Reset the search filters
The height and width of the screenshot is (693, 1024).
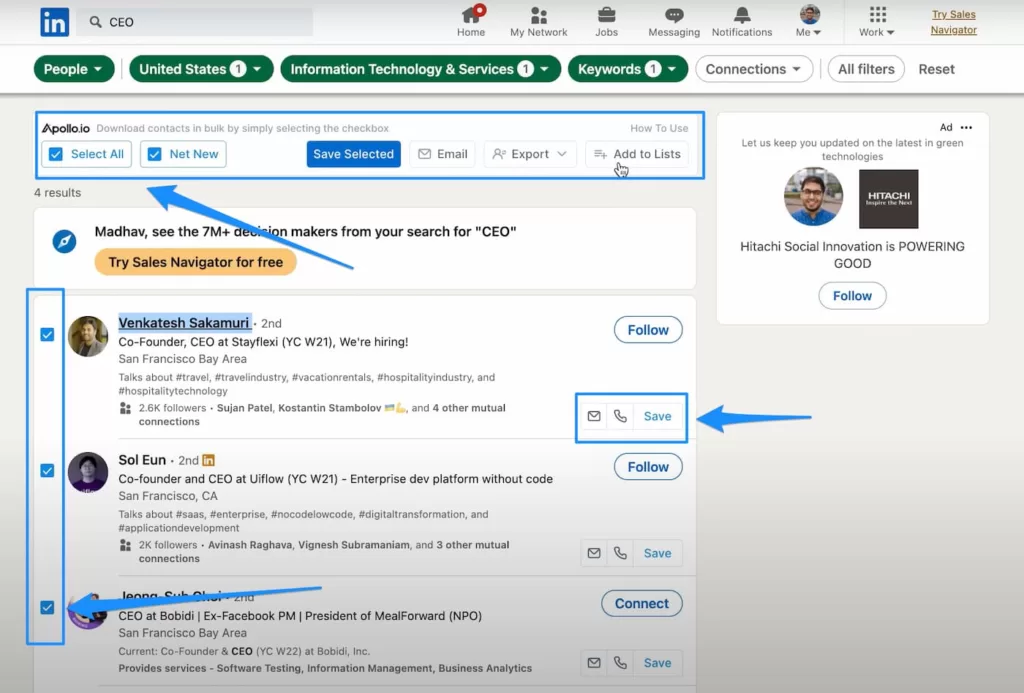936,69
